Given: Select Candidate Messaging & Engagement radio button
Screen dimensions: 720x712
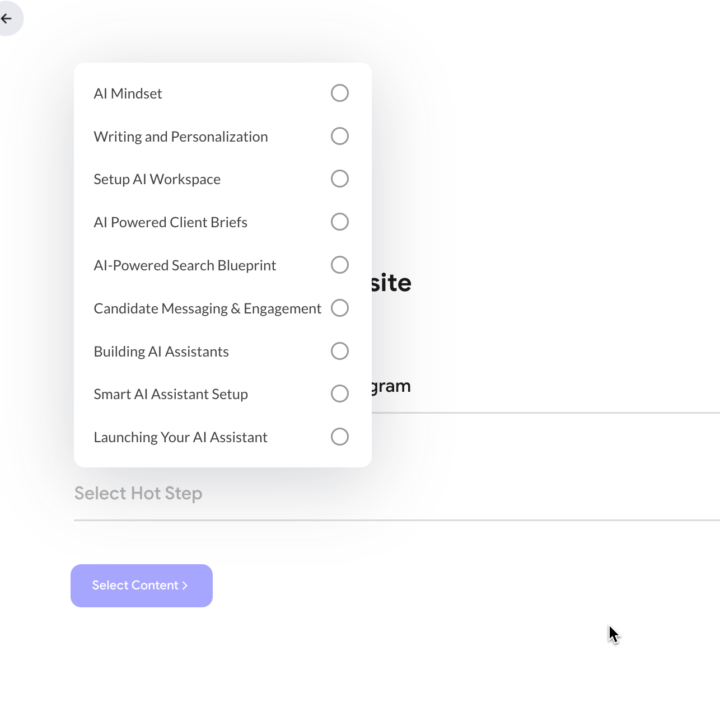Looking at the screenshot, I should point(339,308).
